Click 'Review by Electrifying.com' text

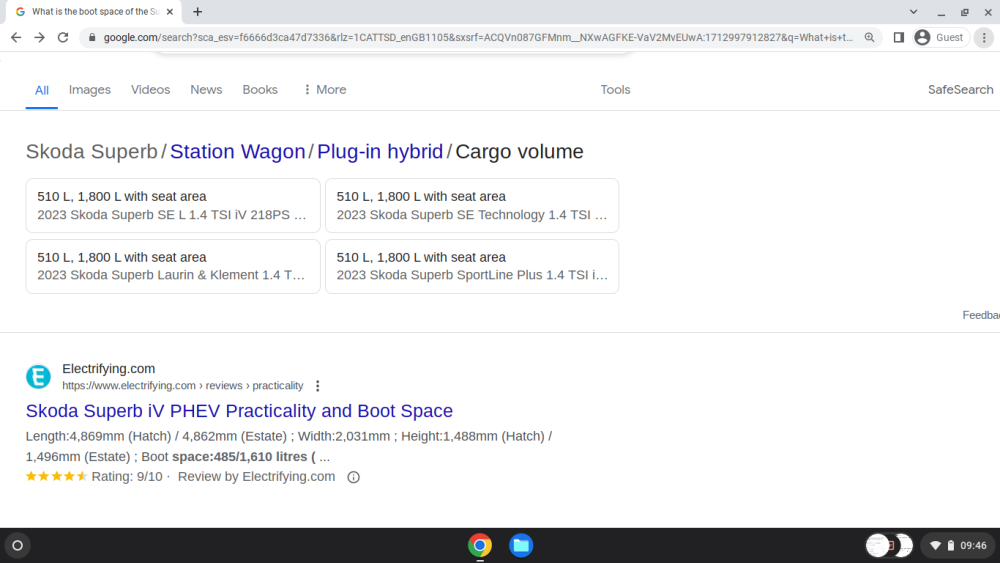(256, 477)
